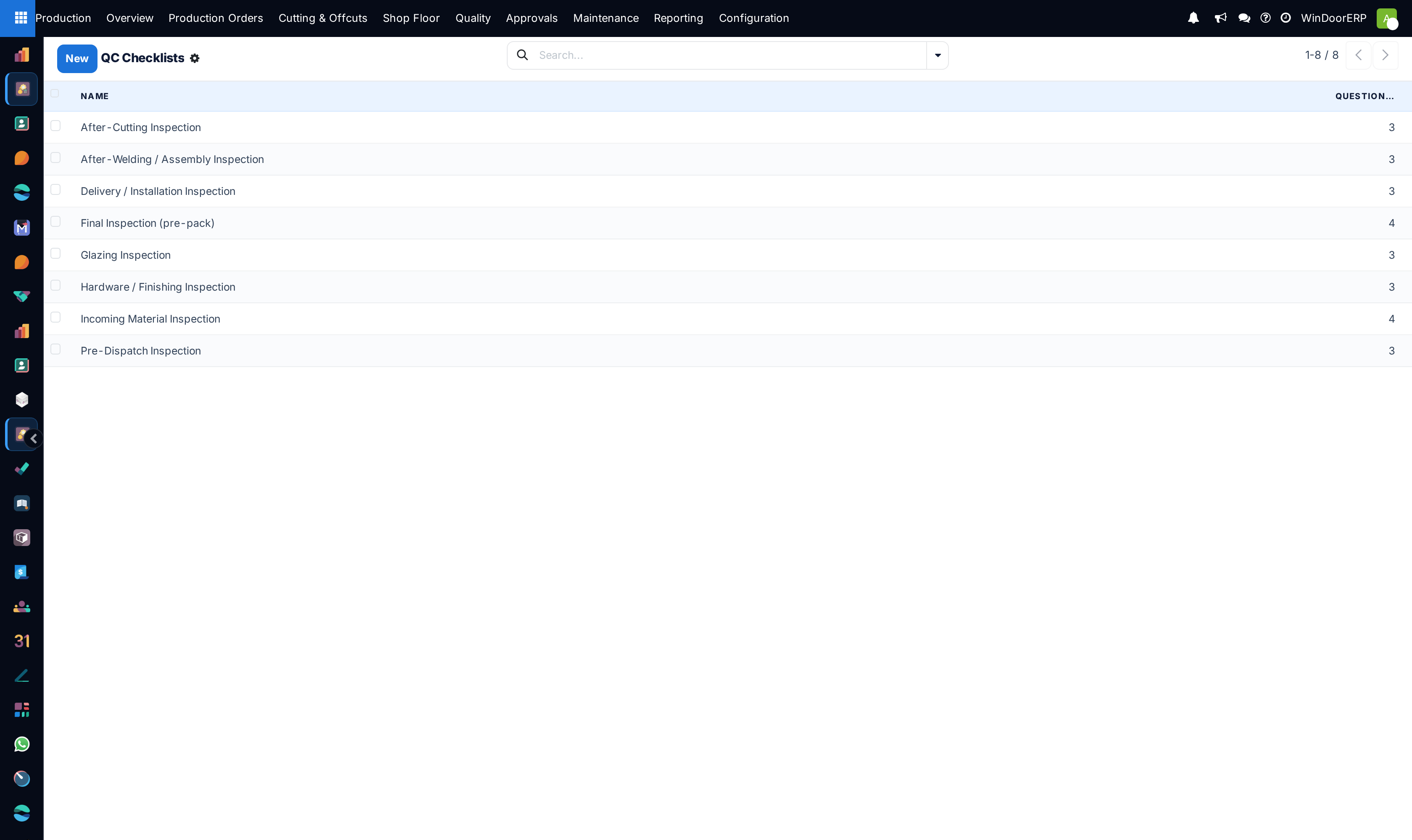Click the help question mark icon
1412x840 pixels.
[1265, 18]
